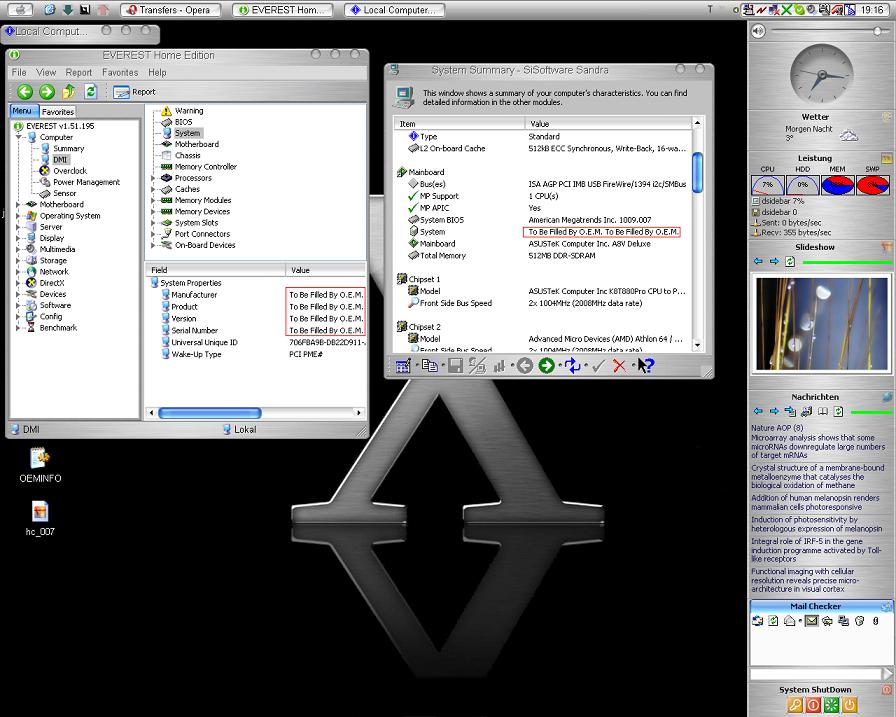
Task: Click the blue update arrows icon in Sandra
Action: pyautogui.click(x=572, y=366)
